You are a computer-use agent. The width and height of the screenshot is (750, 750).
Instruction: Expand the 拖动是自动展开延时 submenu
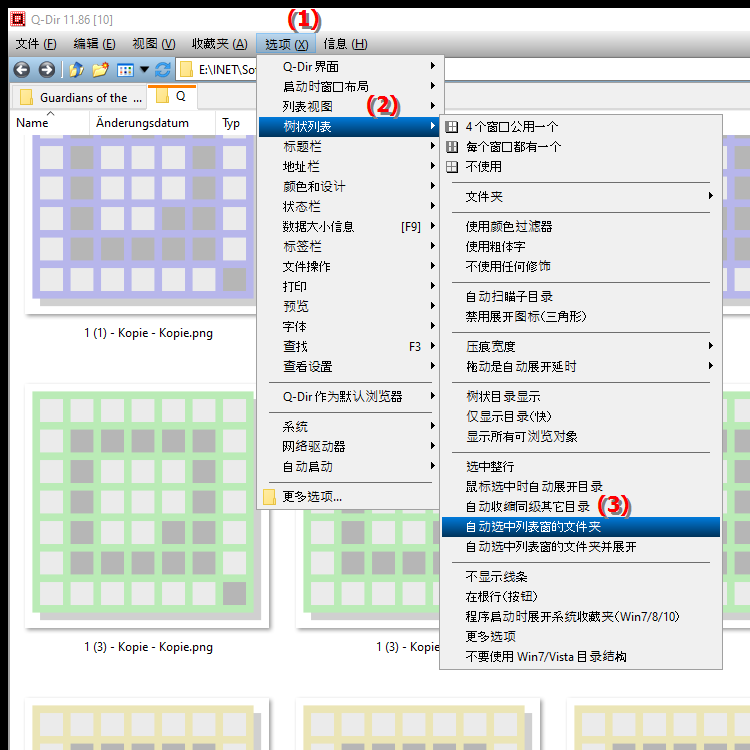[x=580, y=367]
